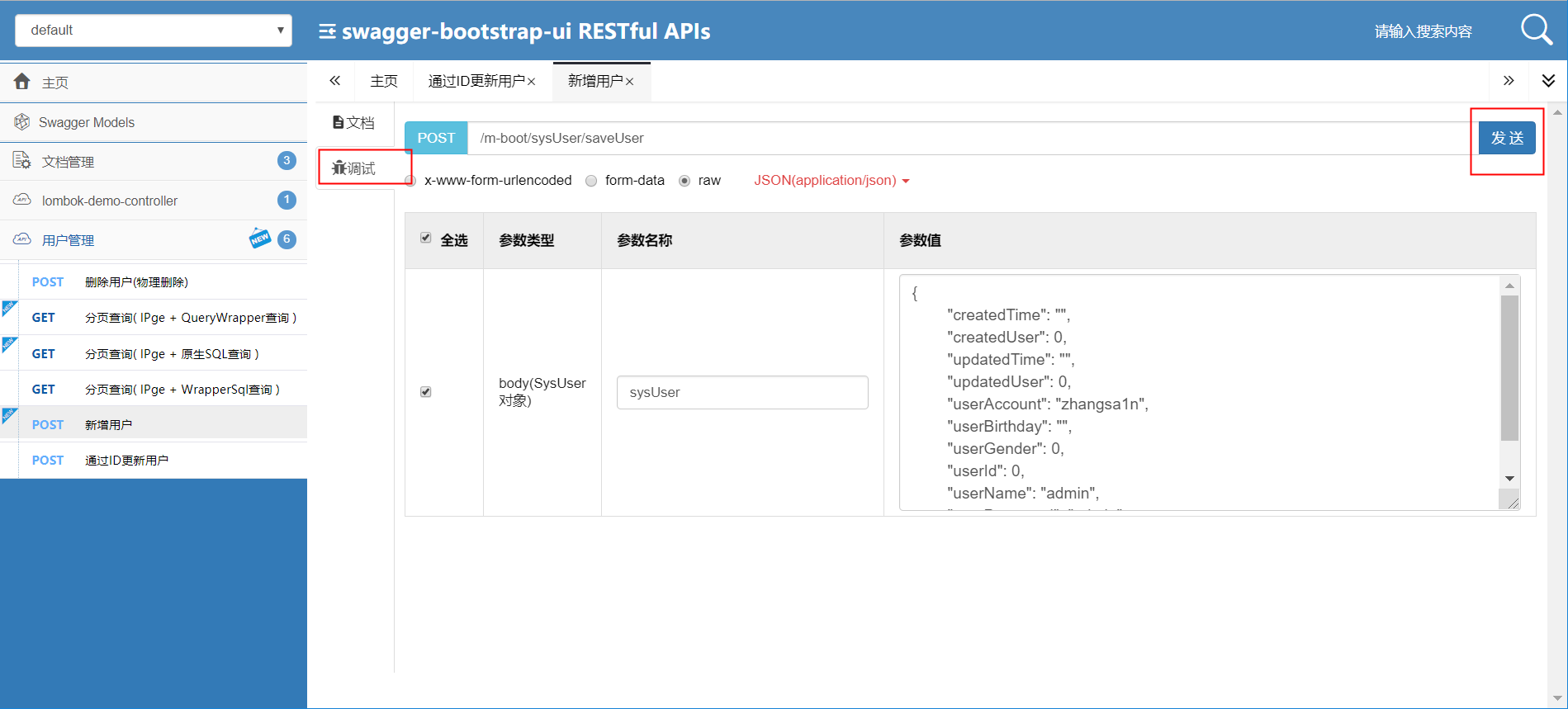Click the 发送 send button

[1507, 138]
